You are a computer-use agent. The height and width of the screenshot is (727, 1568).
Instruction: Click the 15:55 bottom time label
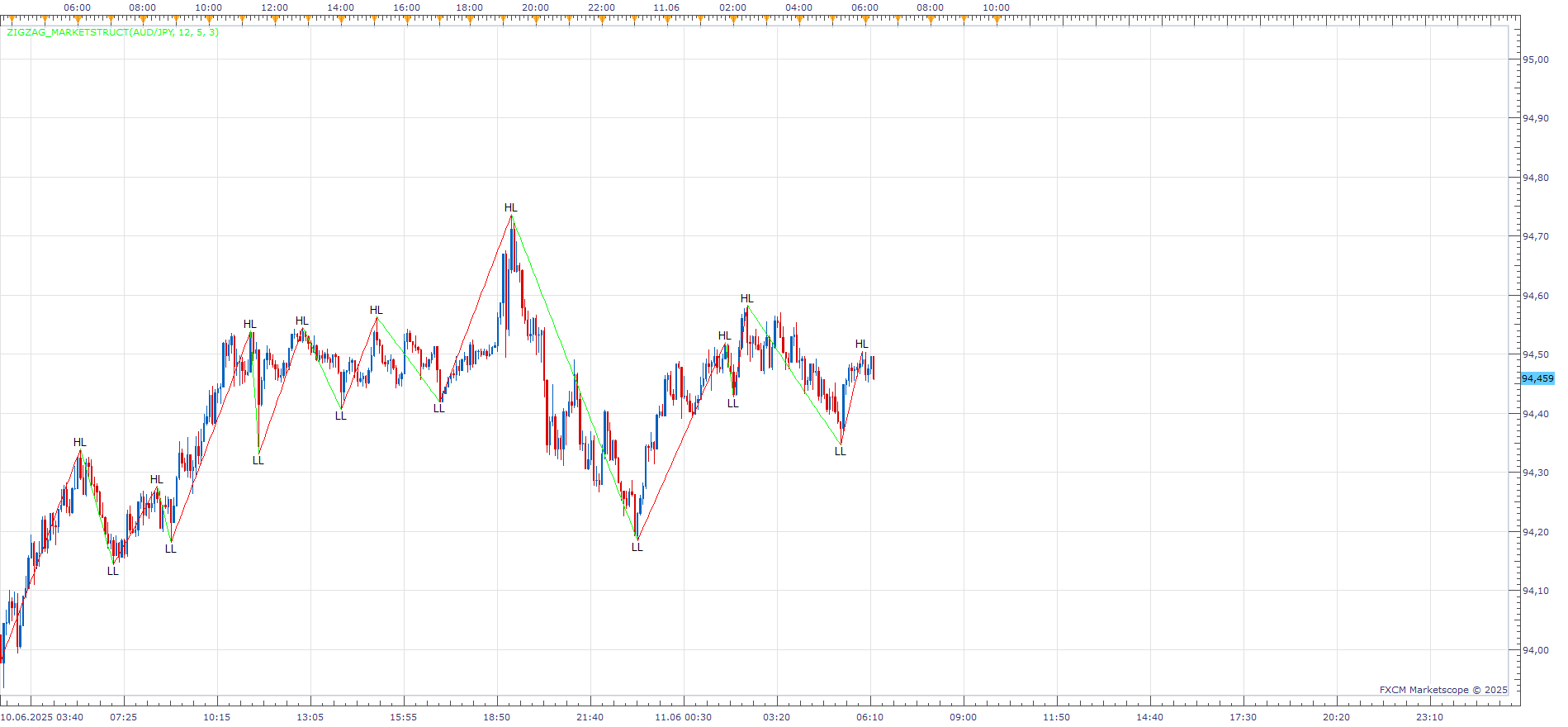[404, 717]
